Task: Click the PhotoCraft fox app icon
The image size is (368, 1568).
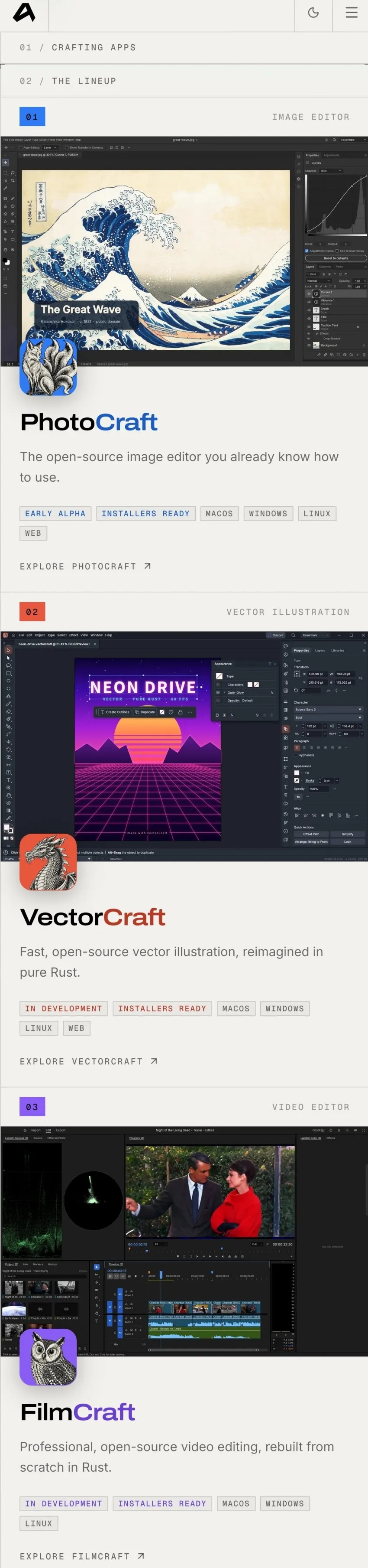Action: pyautogui.click(x=48, y=367)
